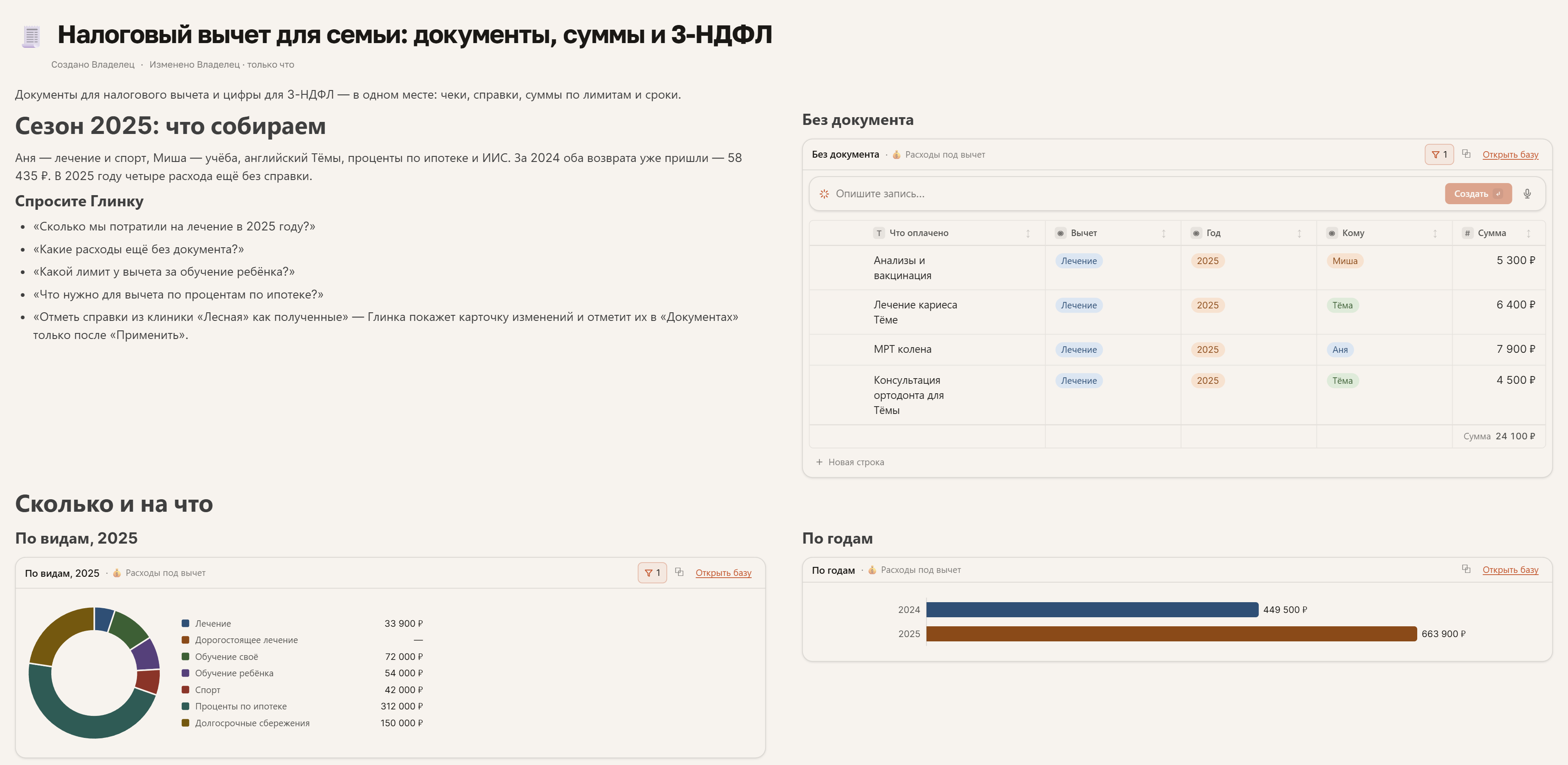Click Тёма tag in Лечение кариеса row
Screen dimensions: 1568x765
1342,305
